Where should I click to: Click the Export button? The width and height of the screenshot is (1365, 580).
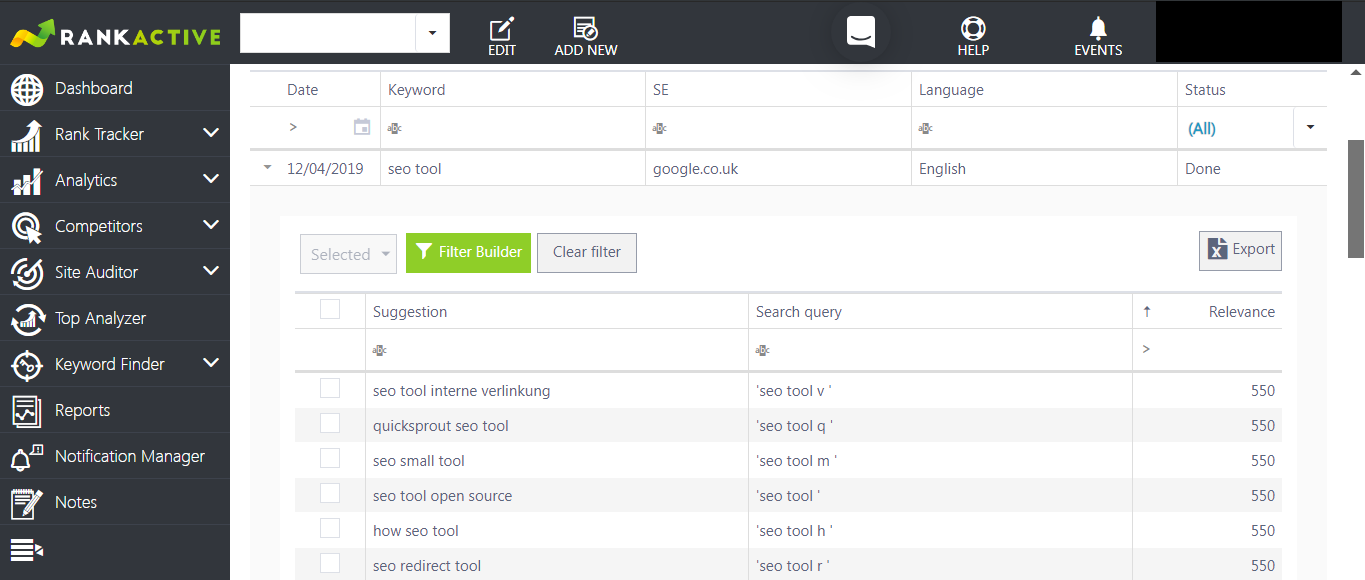point(1240,250)
